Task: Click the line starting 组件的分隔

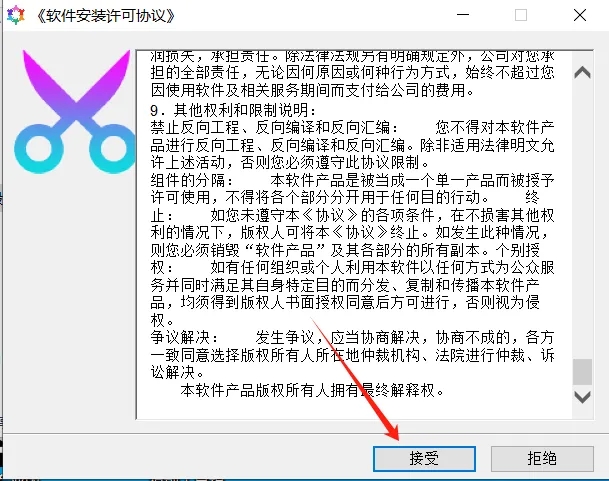Action: (x=352, y=181)
